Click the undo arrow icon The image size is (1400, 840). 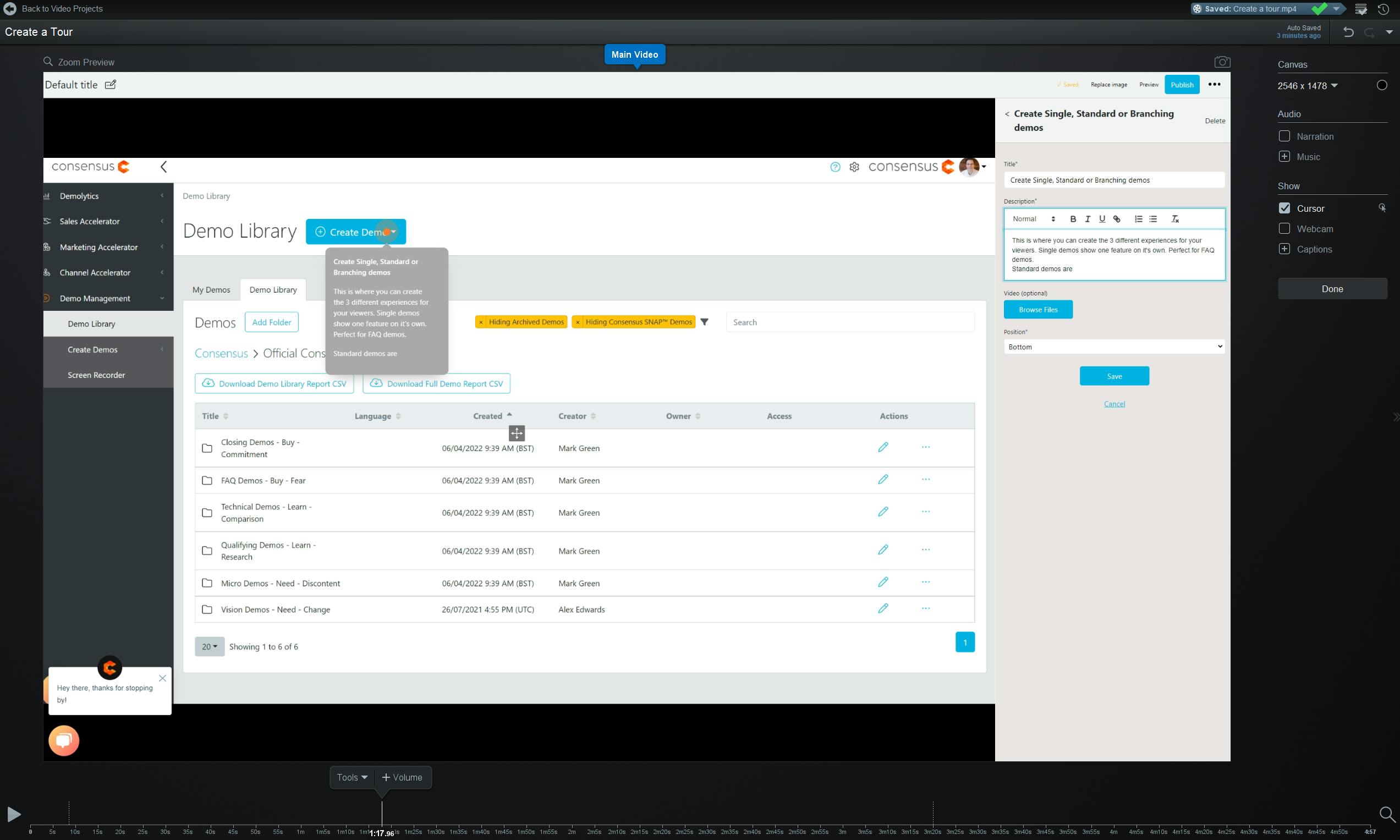click(x=1348, y=32)
